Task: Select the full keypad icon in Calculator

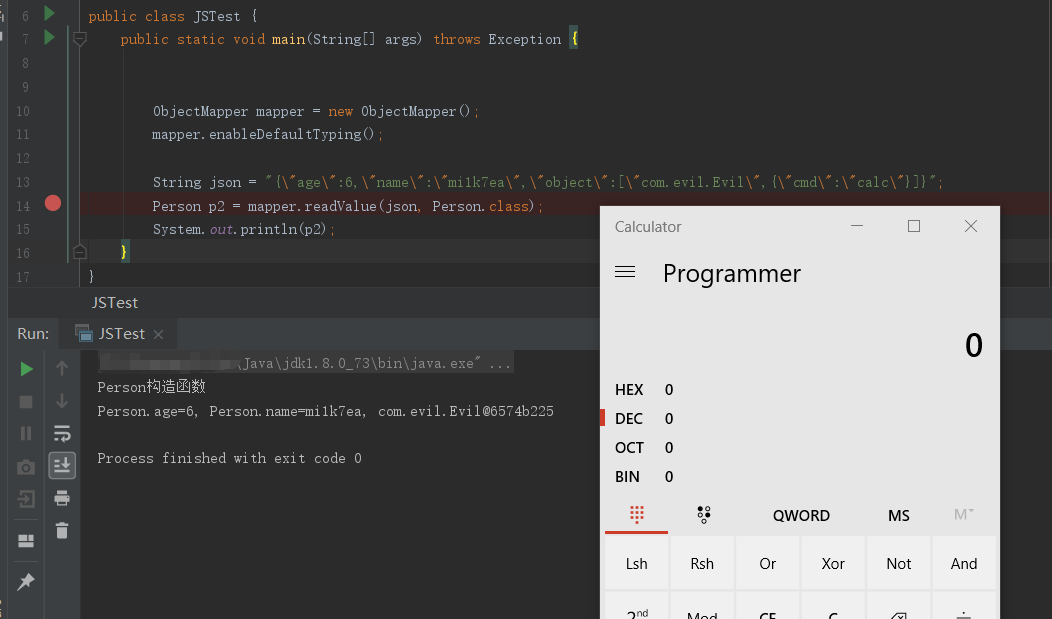Action: coord(637,515)
